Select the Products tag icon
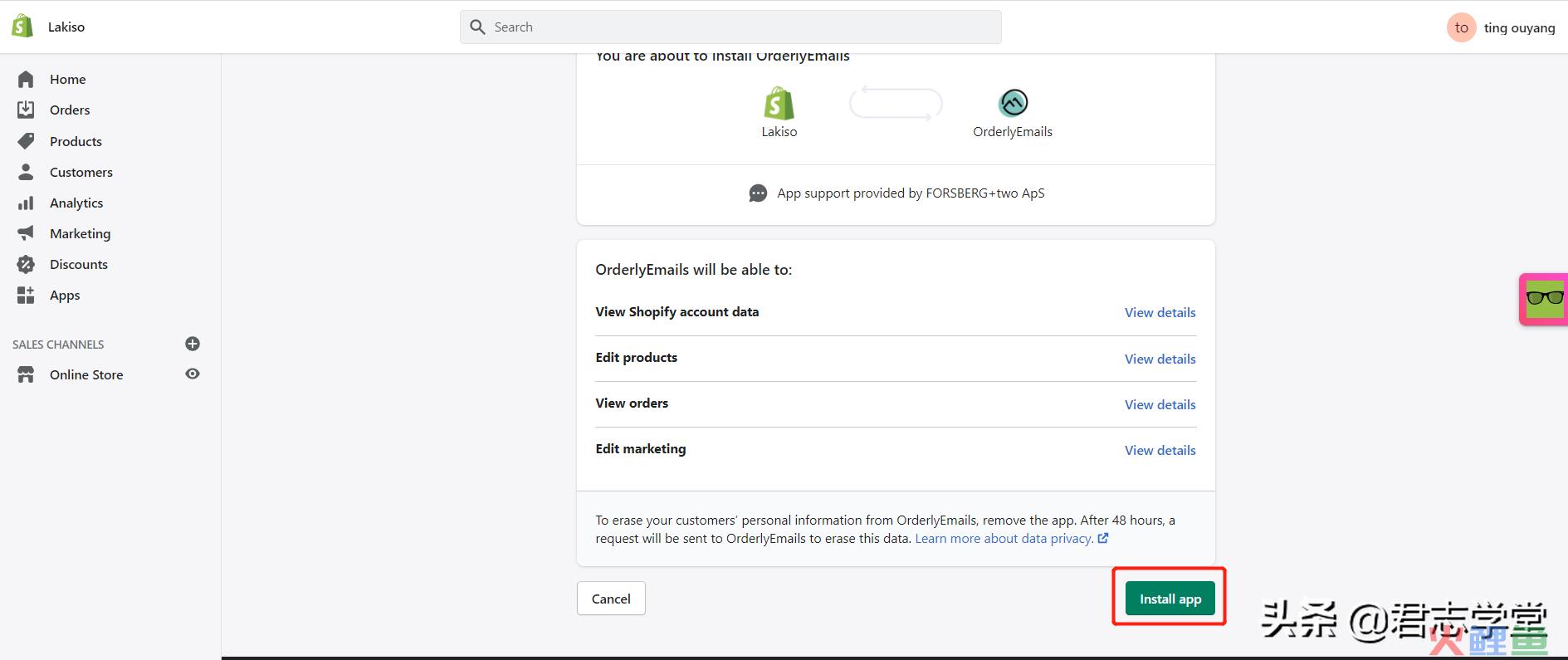This screenshot has height=660, width=1568. (26, 141)
